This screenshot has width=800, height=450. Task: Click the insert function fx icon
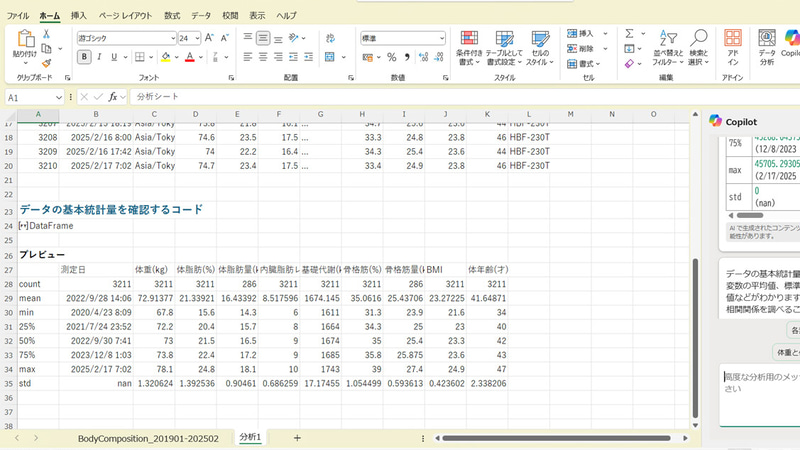coord(113,96)
